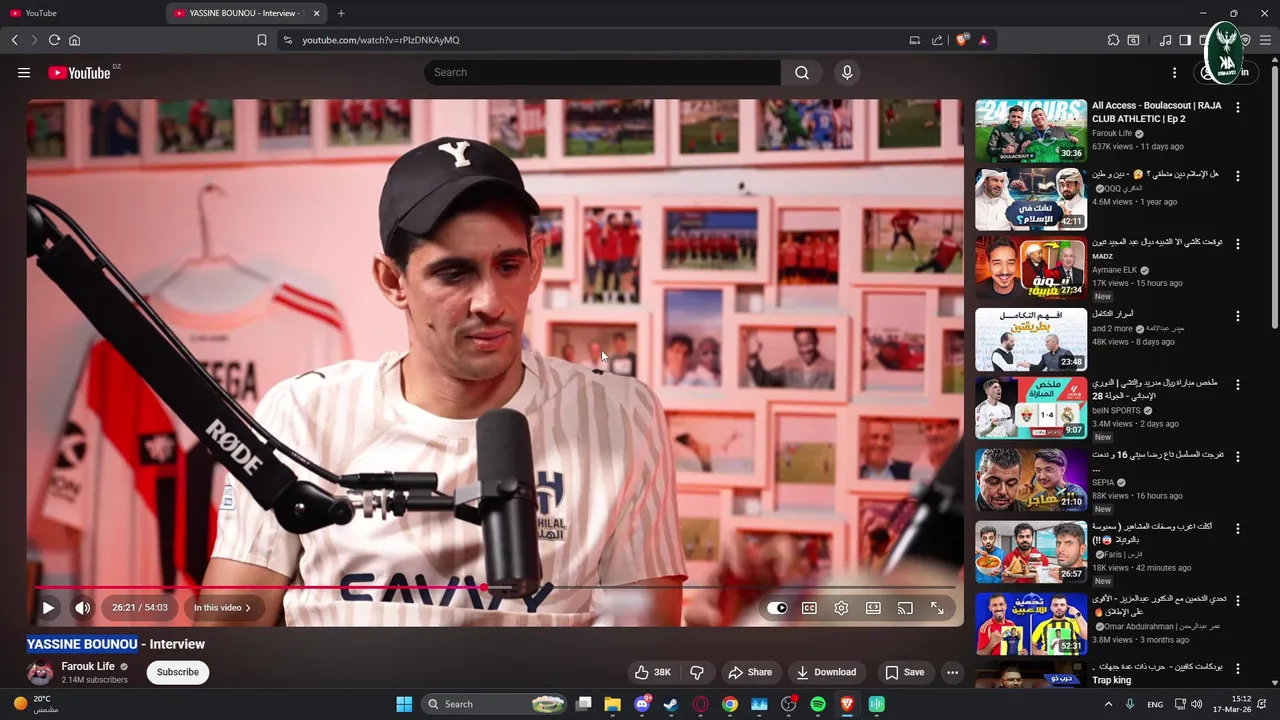The width and height of the screenshot is (1280, 720).
Task: Go to browser home page
Action: [74, 40]
